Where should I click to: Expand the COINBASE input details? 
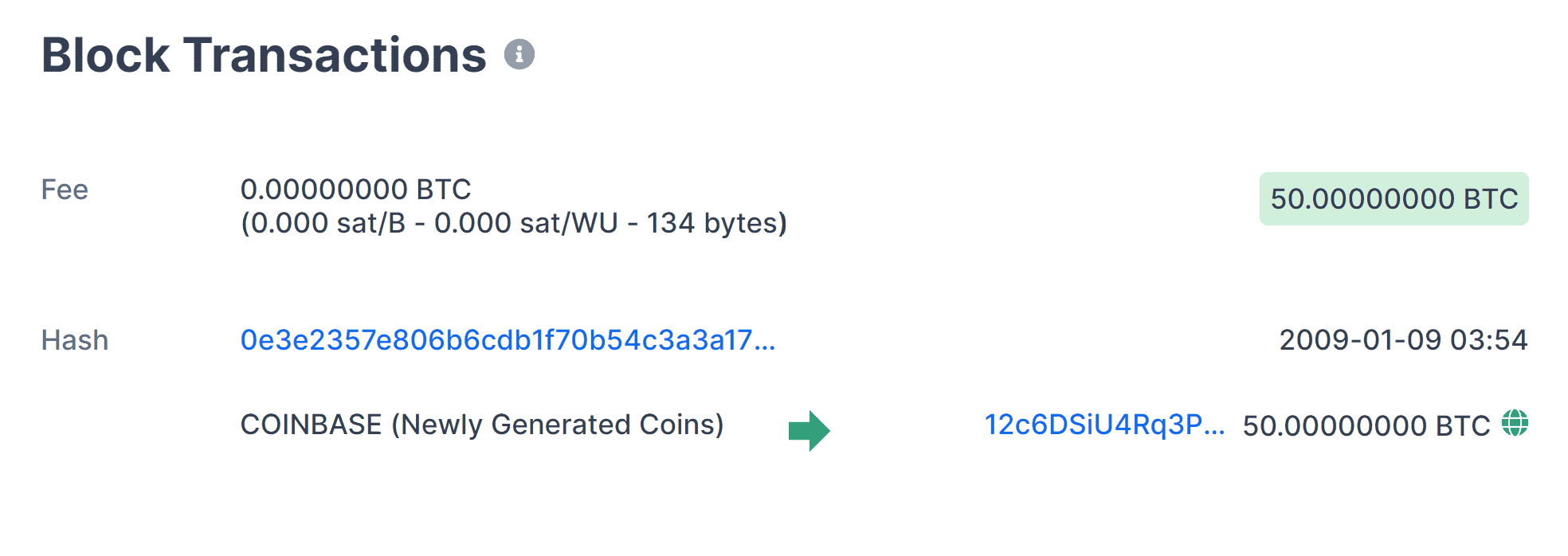(x=482, y=425)
